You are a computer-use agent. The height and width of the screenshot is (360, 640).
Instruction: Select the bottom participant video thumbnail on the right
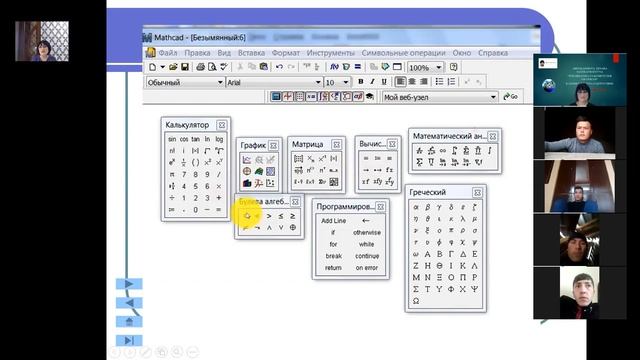coord(580,293)
